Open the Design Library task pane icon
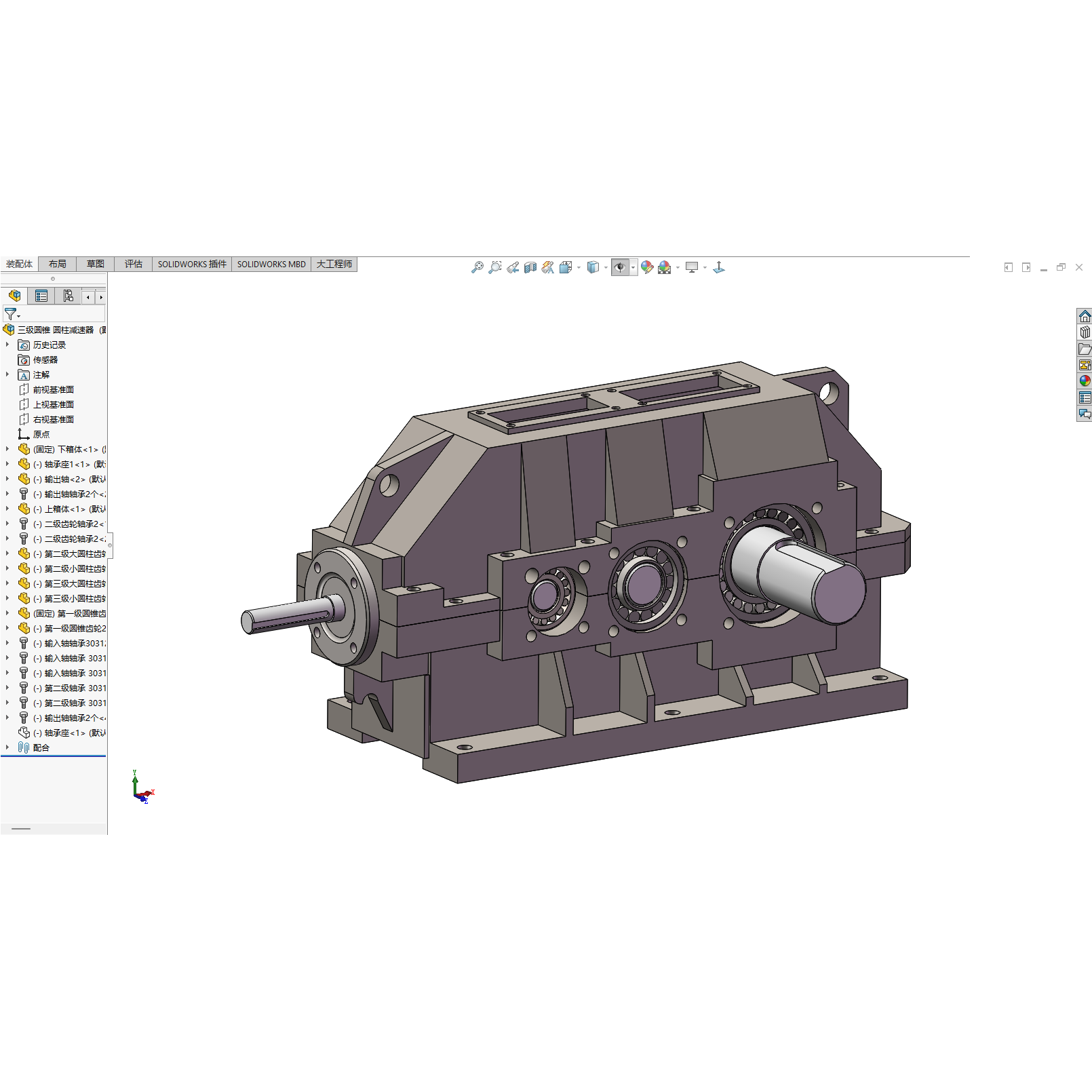Viewport: 1092px width, 1092px height. (1085, 332)
